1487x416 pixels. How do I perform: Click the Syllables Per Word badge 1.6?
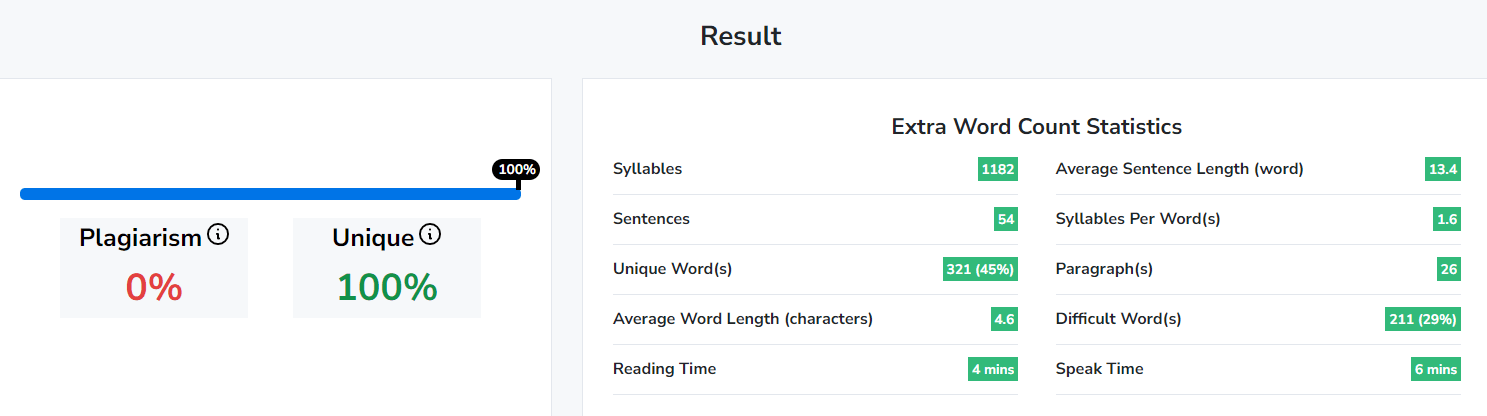click(1446, 219)
